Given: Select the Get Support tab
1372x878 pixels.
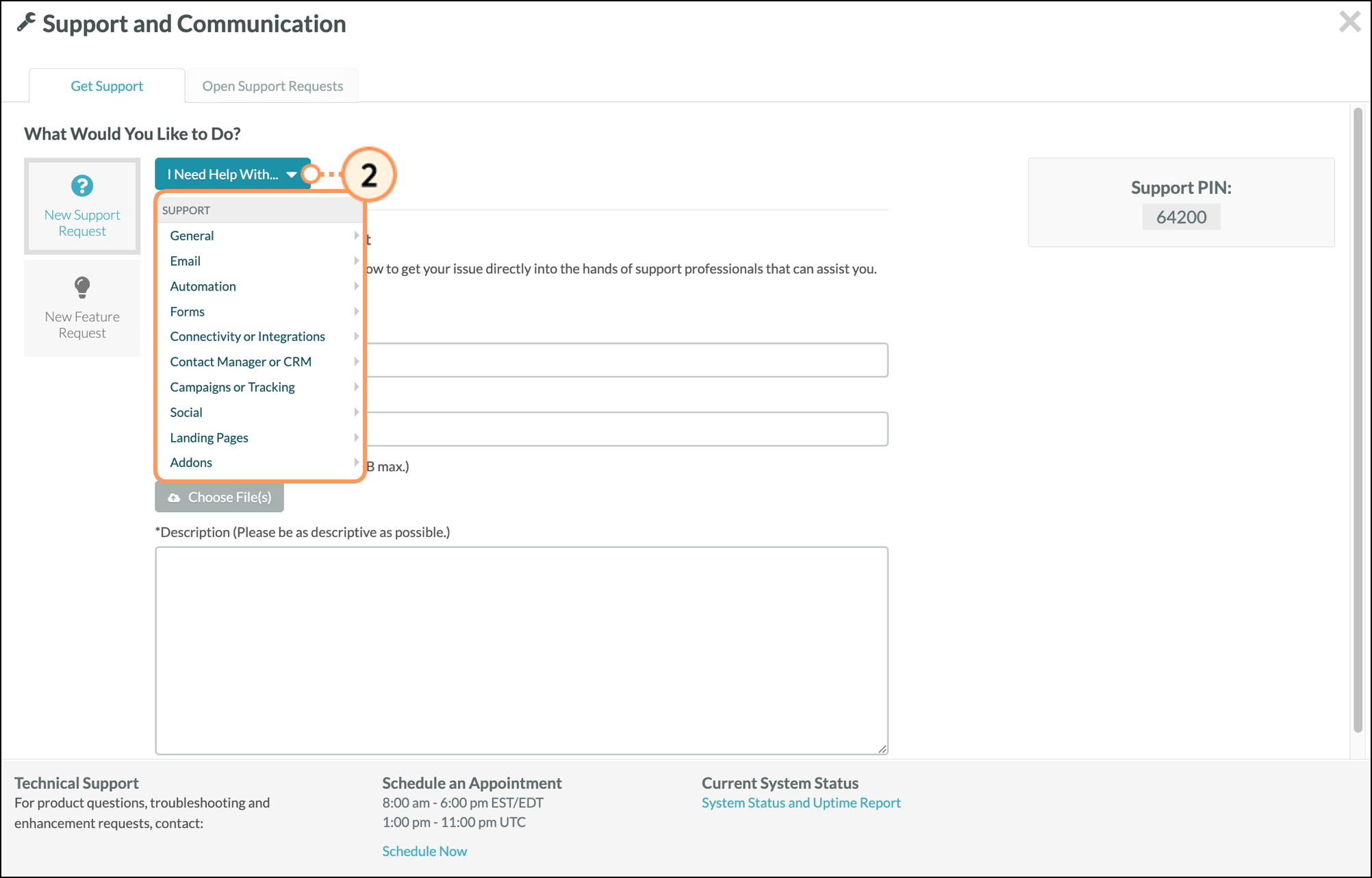Looking at the screenshot, I should 107,86.
